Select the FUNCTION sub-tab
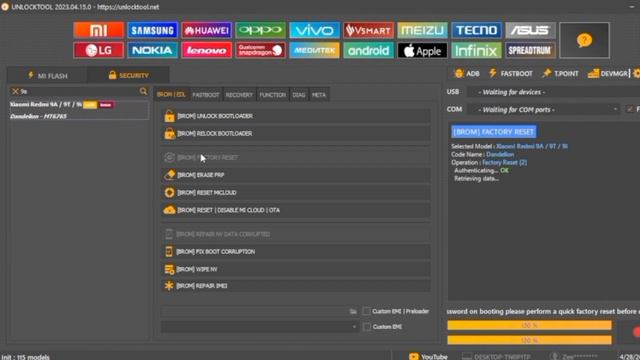This screenshot has height=360, width=640. coord(273,95)
